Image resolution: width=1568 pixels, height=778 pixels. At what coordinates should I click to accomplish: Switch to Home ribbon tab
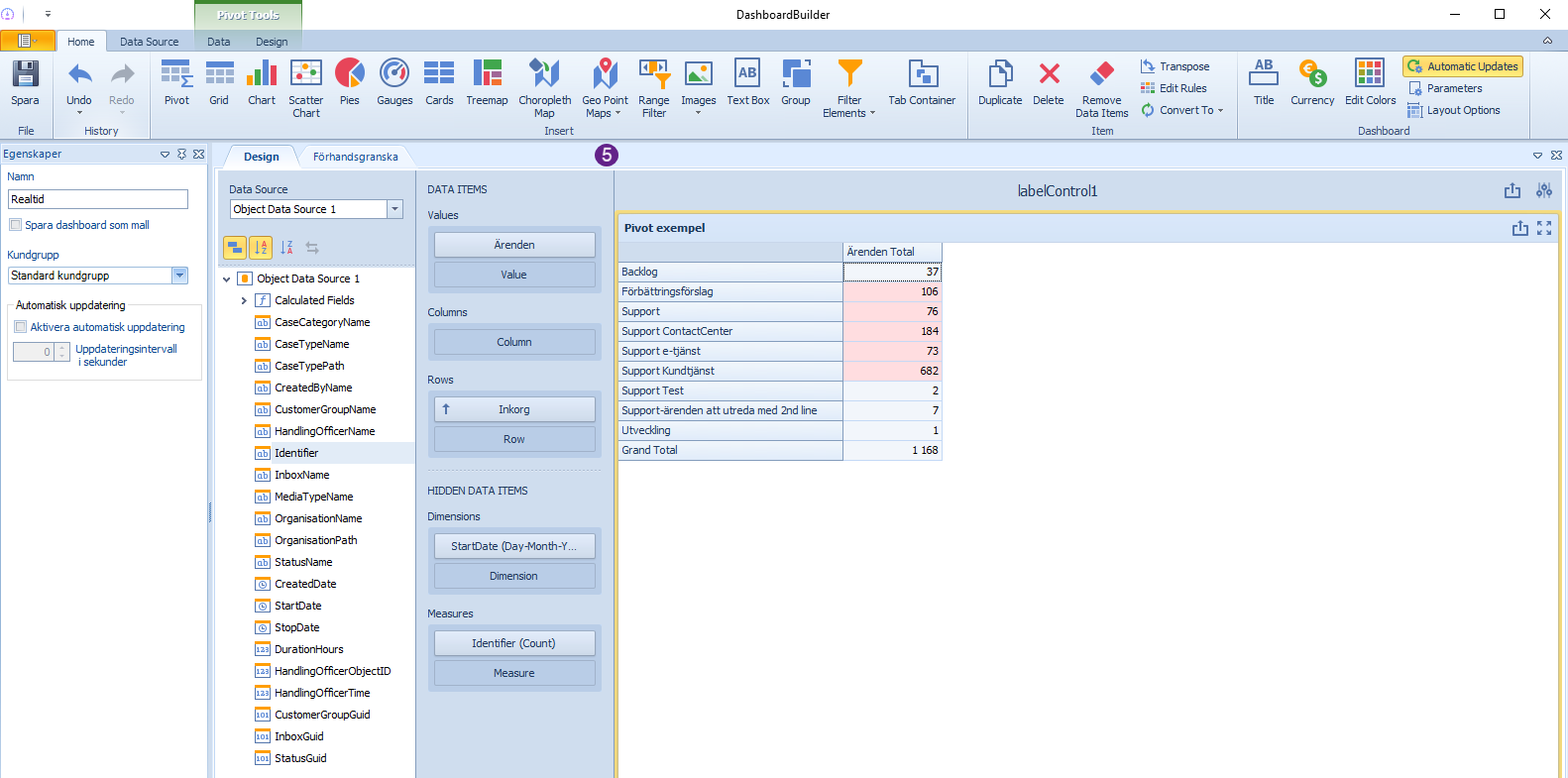pos(81,42)
